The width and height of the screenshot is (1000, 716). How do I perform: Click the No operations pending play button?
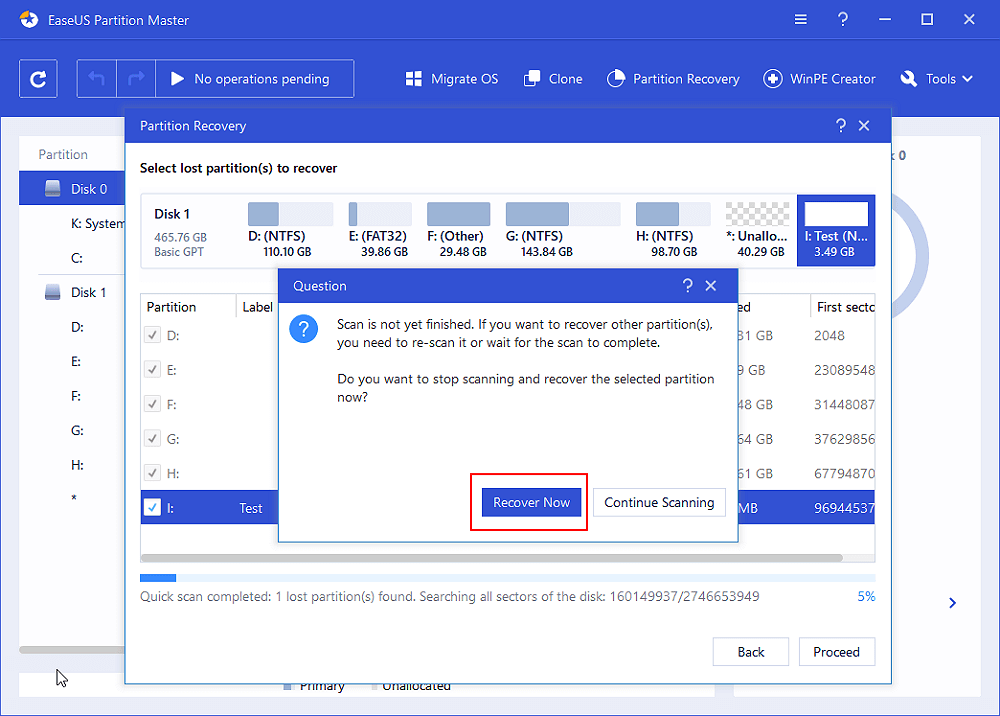(x=254, y=78)
